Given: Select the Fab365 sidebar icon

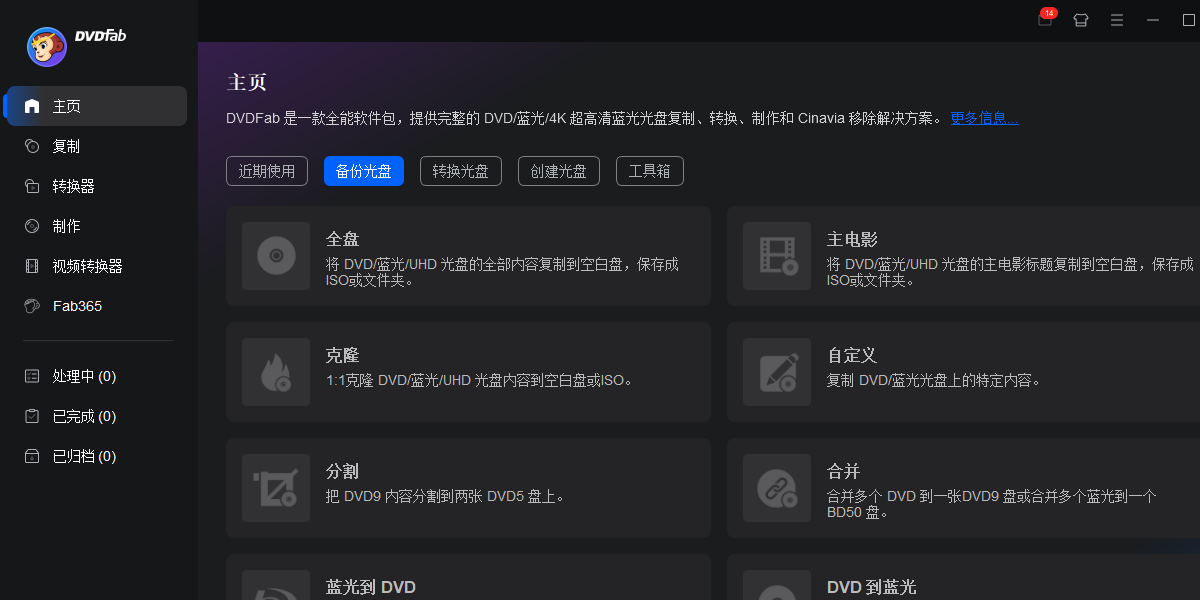Looking at the screenshot, I should pos(31,306).
